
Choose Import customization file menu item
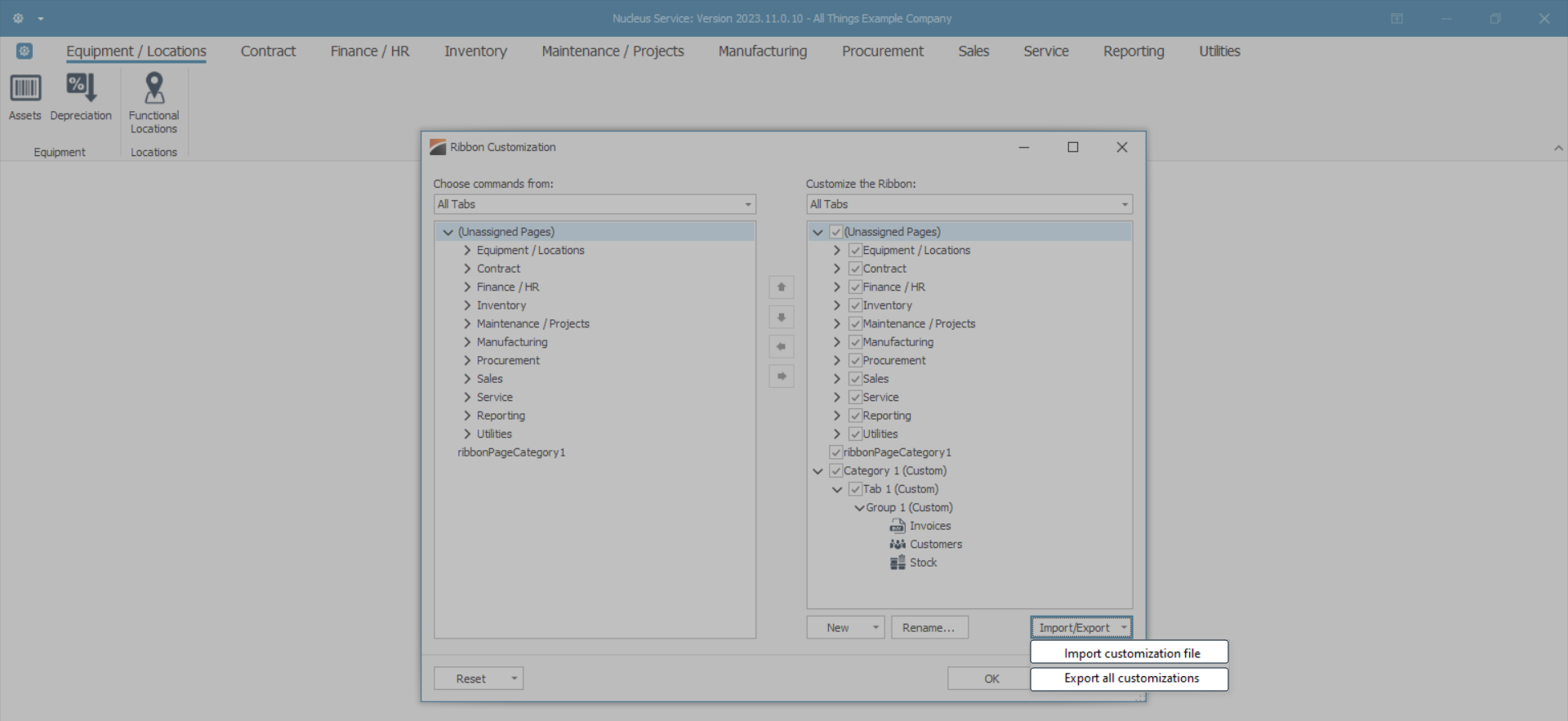pos(1129,652)
